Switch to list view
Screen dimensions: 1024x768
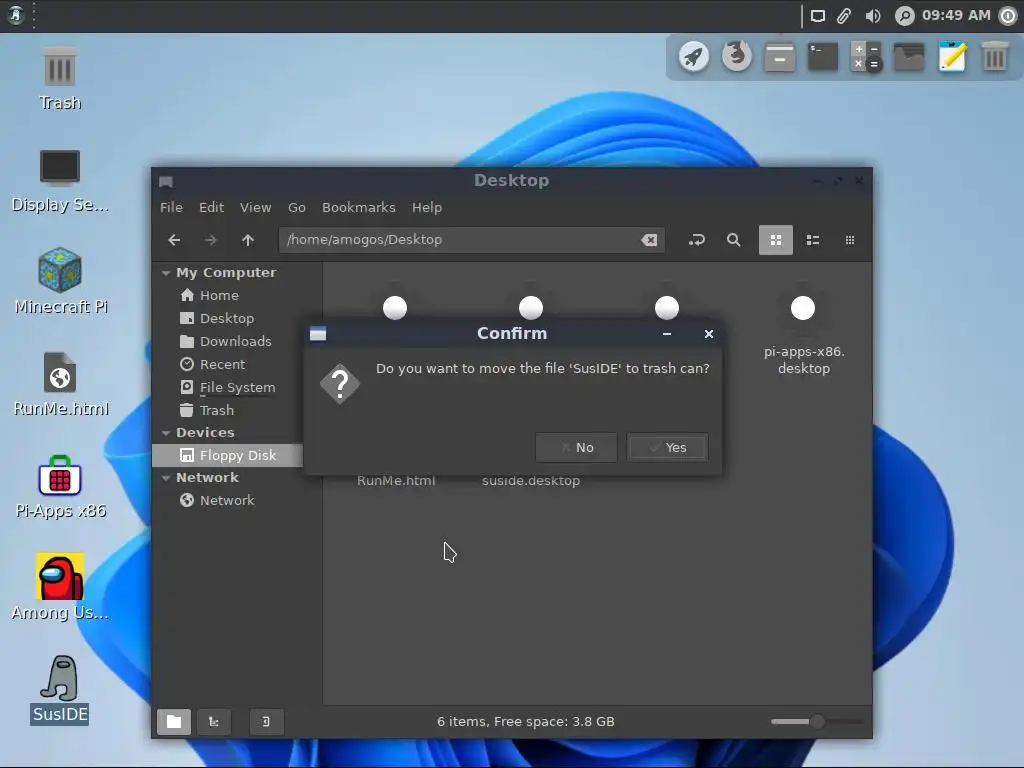pos(813,240)
